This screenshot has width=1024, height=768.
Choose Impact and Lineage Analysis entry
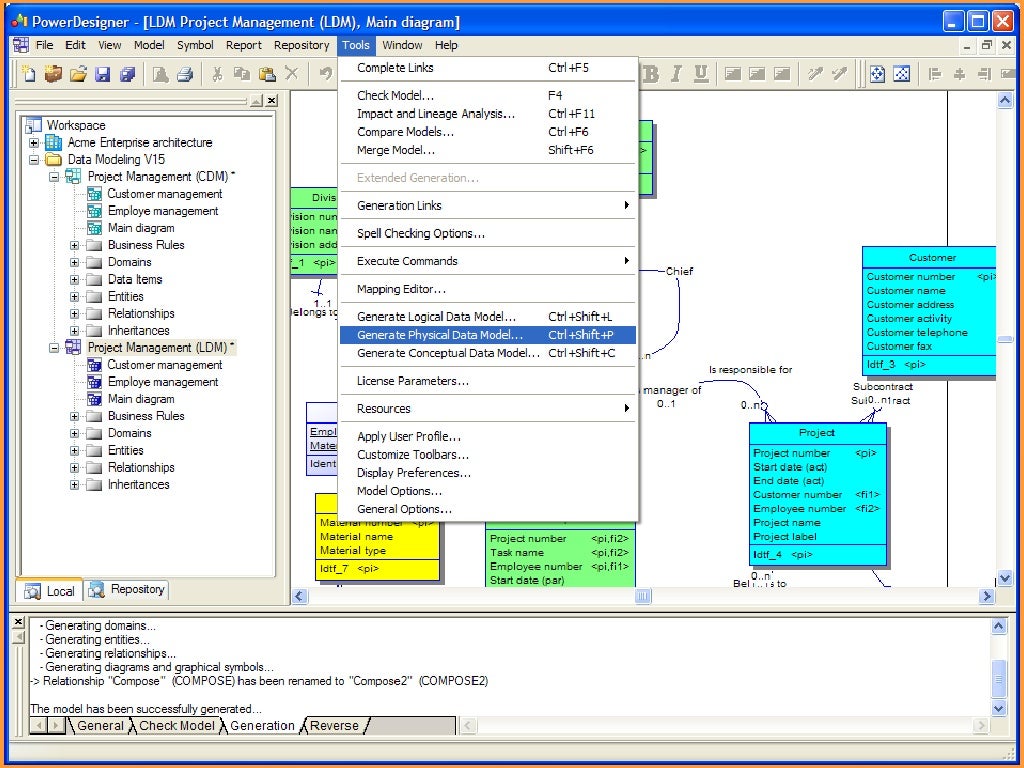pos(487,114)
